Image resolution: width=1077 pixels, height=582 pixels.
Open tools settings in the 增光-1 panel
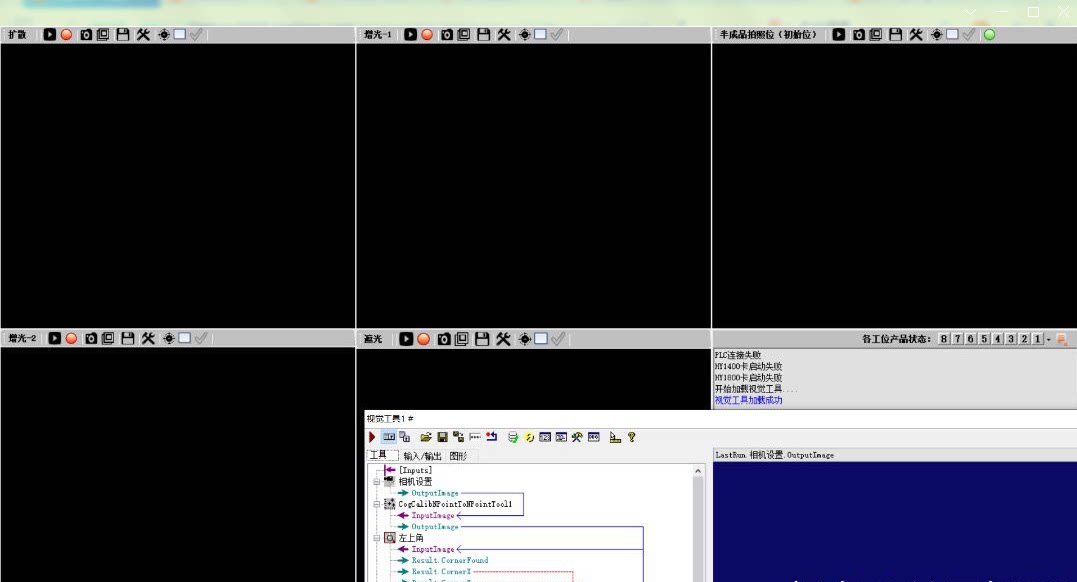[x=503, y=34]
